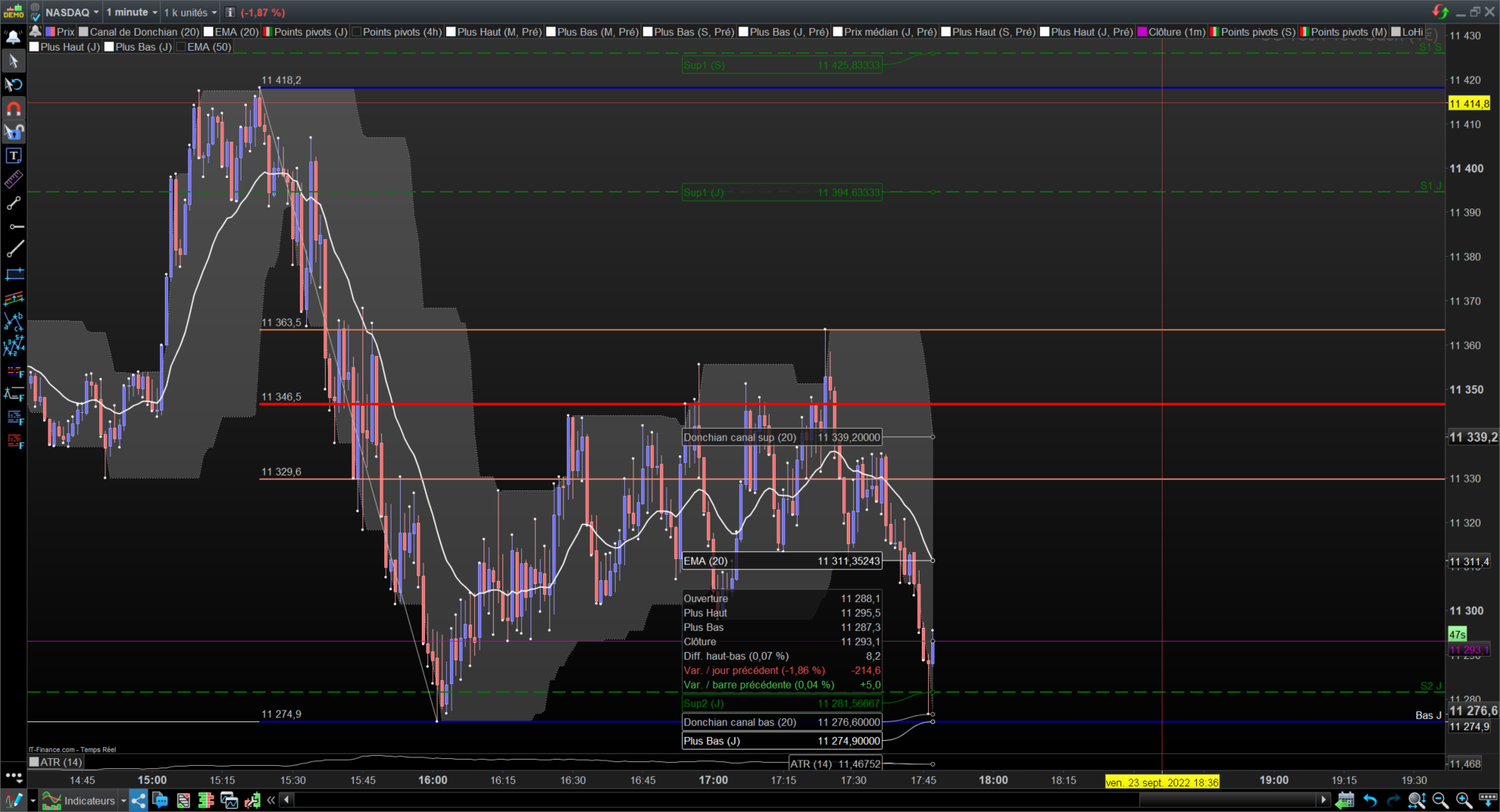The width and height of the screenshot is (1500, 812).
Task: Click the Points pivots (J) label
Action: 311,32
